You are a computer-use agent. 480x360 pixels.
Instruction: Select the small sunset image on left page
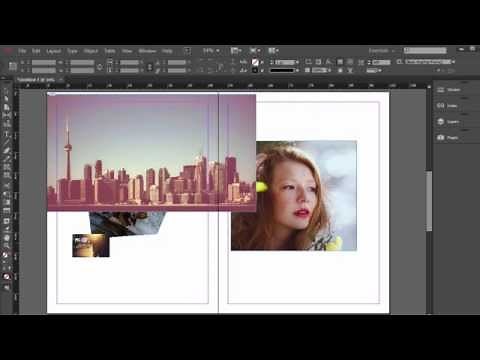point(91,245)
